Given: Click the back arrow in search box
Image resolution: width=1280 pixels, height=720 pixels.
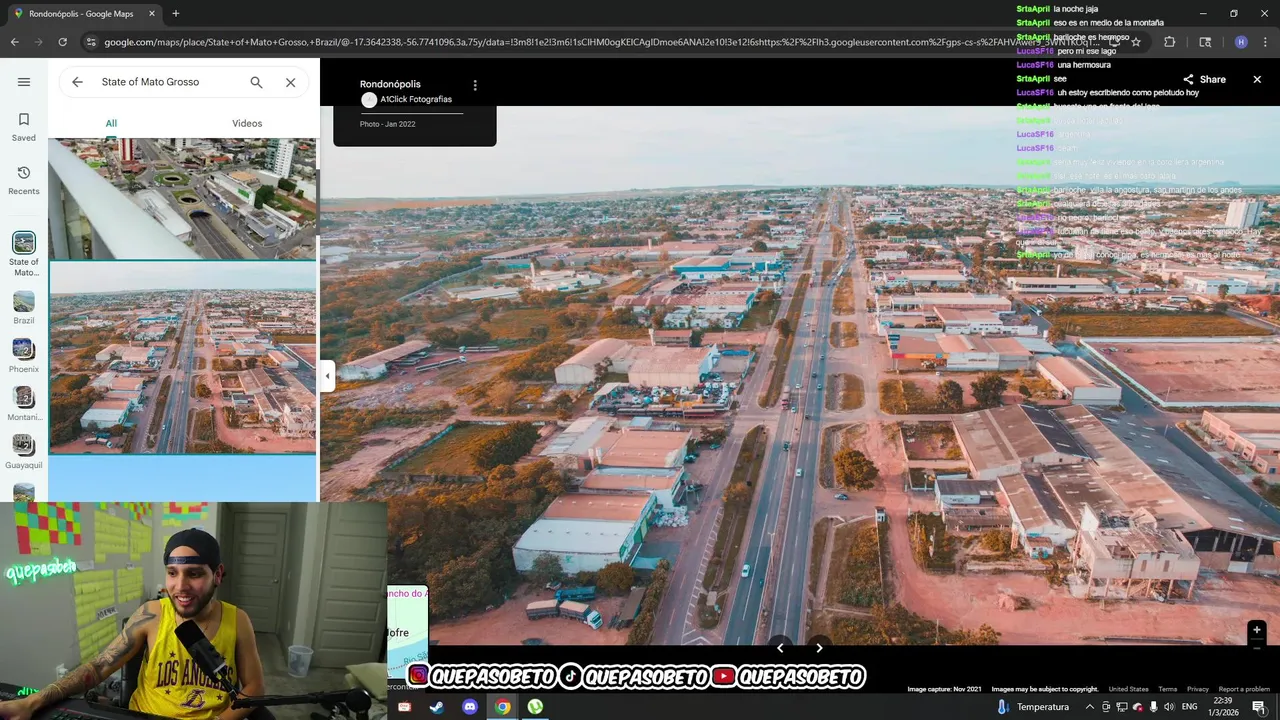Looking at the screenshot, I should click(77, 82).
